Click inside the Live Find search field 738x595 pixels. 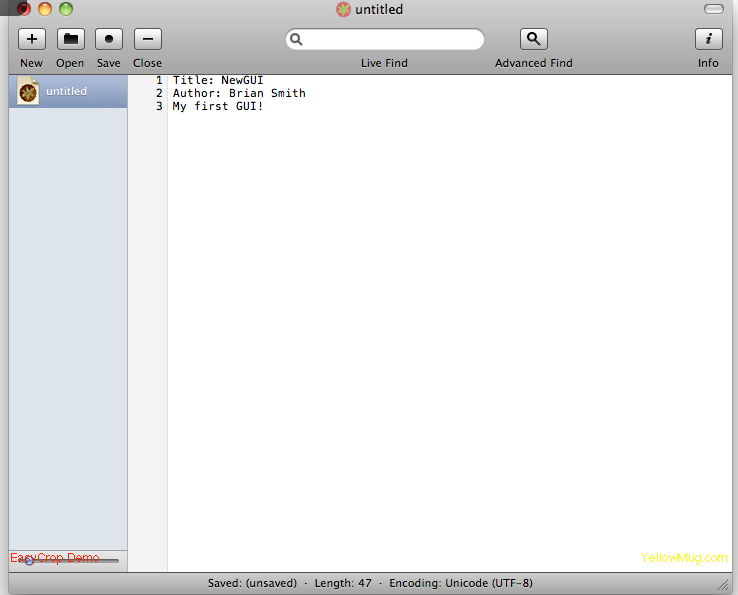[392, 40]
